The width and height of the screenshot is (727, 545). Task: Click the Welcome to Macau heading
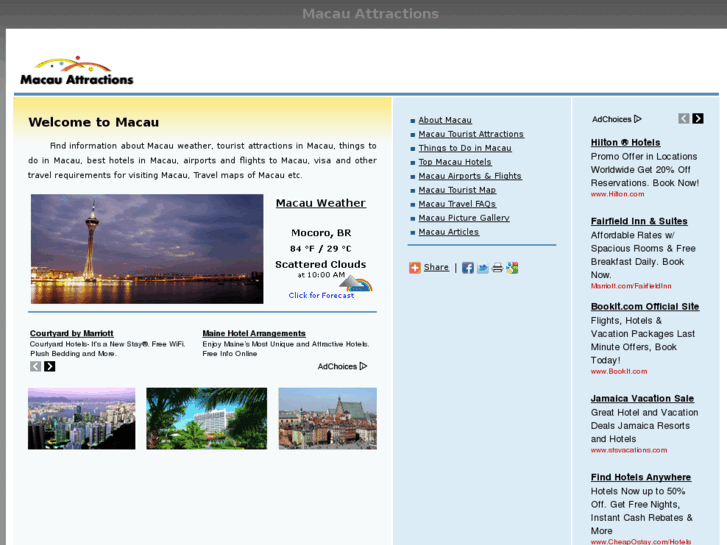click(94, 122)
